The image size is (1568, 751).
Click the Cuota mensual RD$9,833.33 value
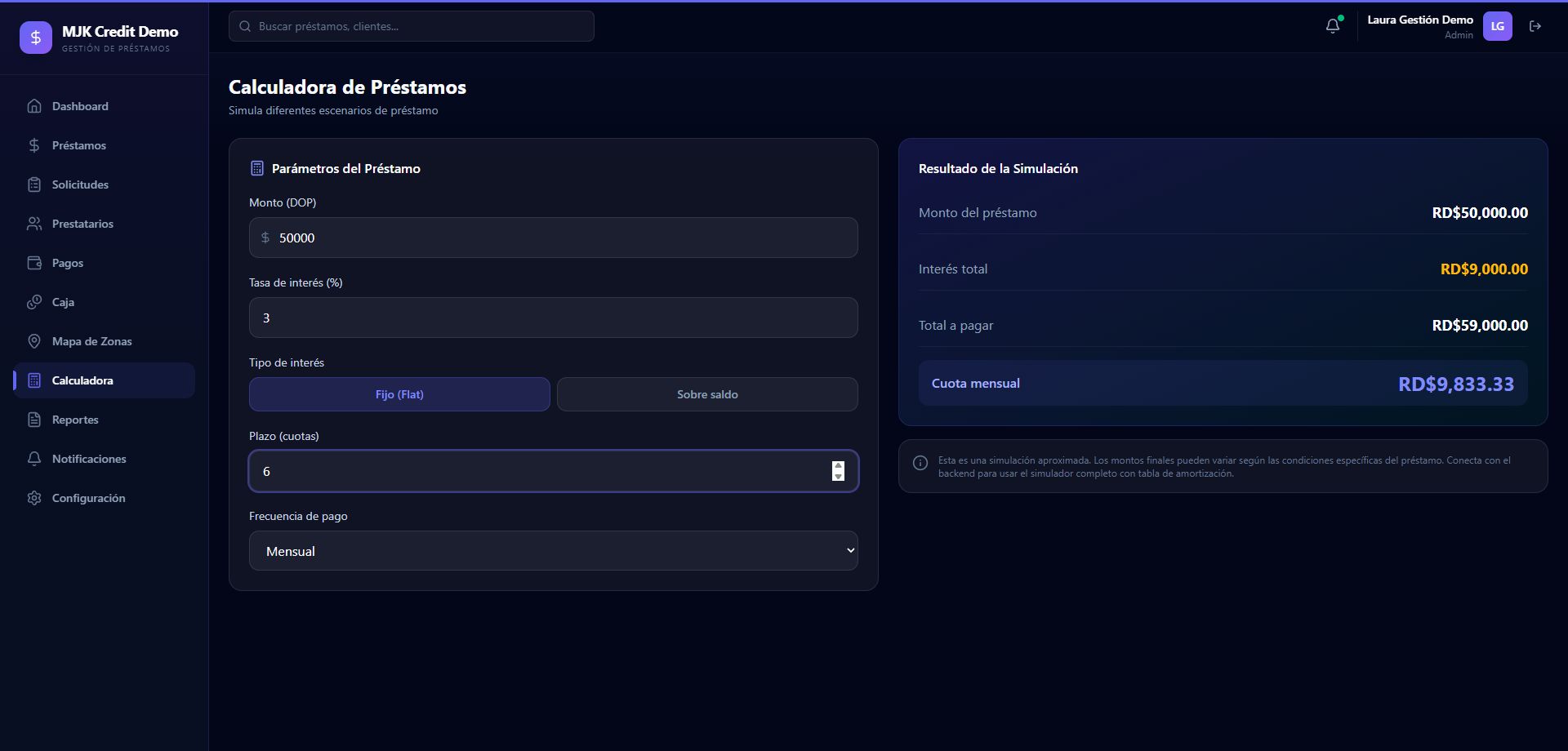(x=1456, y=384)
